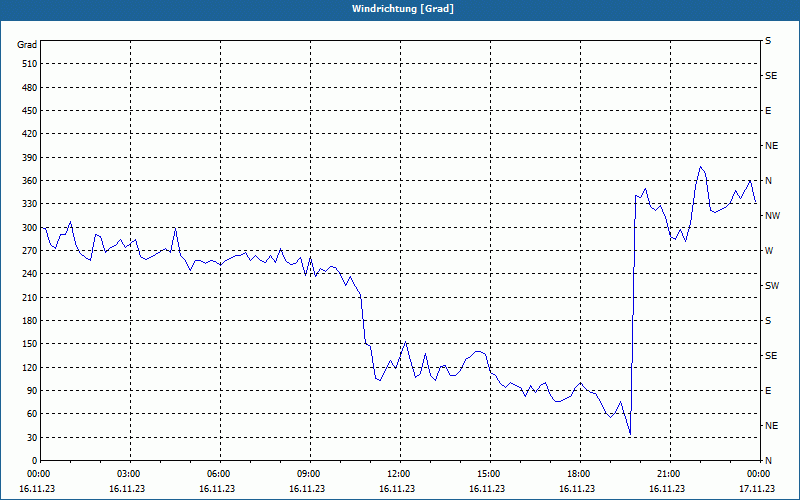This screenshot has width=800, height=500.
Task: Click the 210 degree axis label
Action: (30, 297)
